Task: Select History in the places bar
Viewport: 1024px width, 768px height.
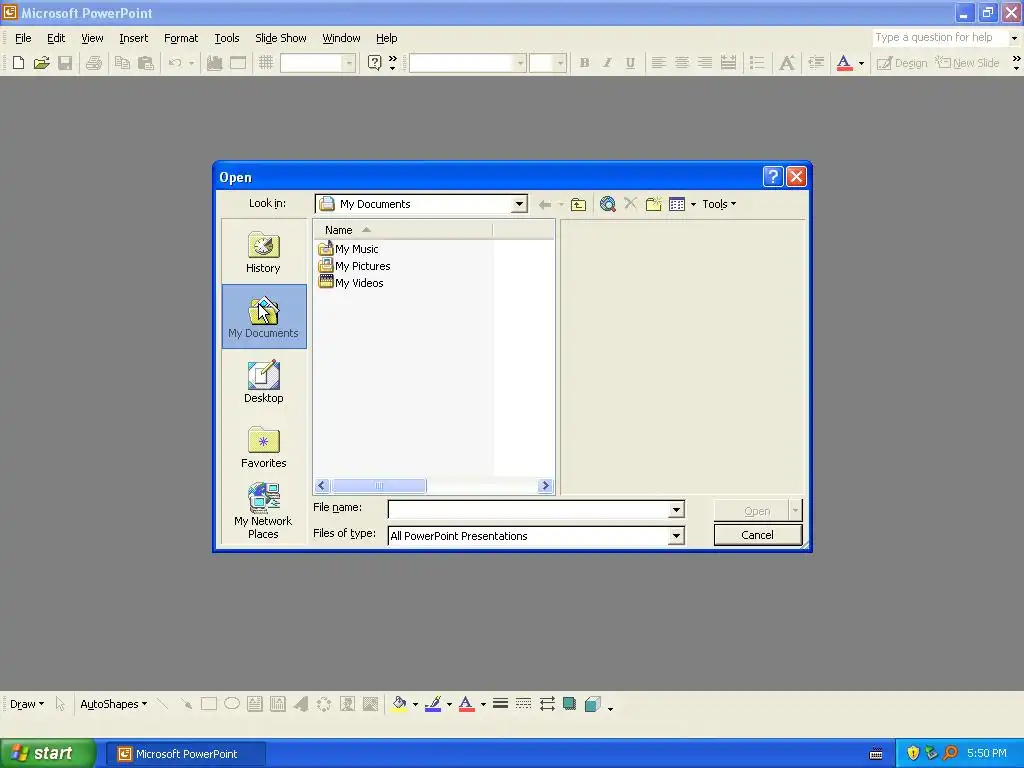Action: [x=264, y=252]
